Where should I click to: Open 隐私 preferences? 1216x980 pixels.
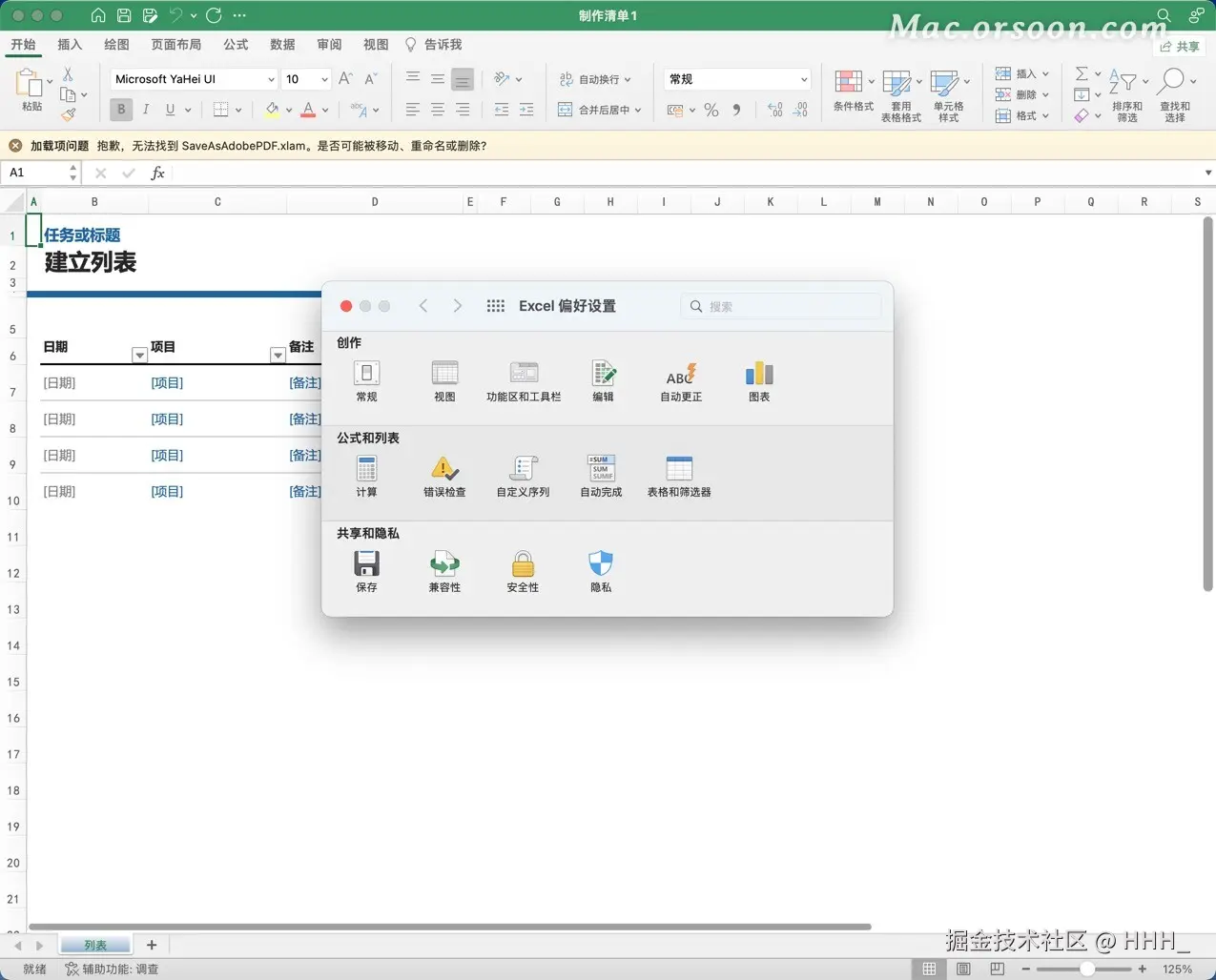point(601,571)
